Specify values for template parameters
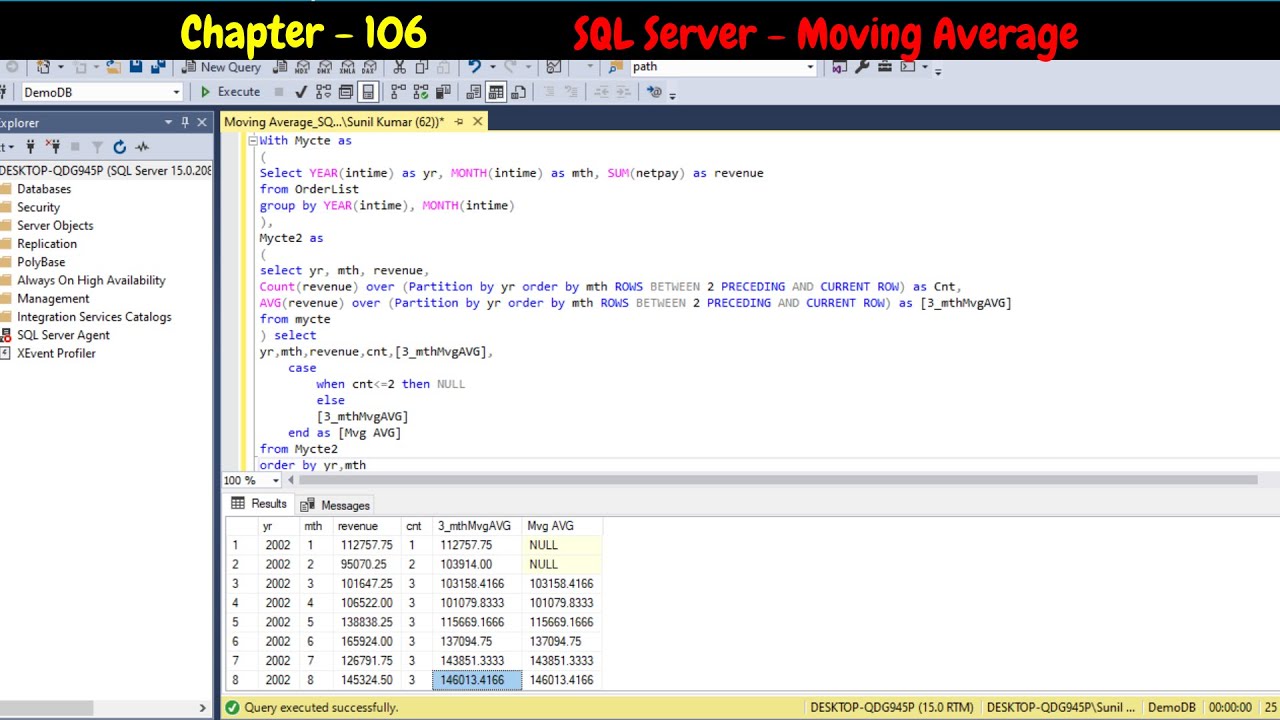 tap(654, 92)
